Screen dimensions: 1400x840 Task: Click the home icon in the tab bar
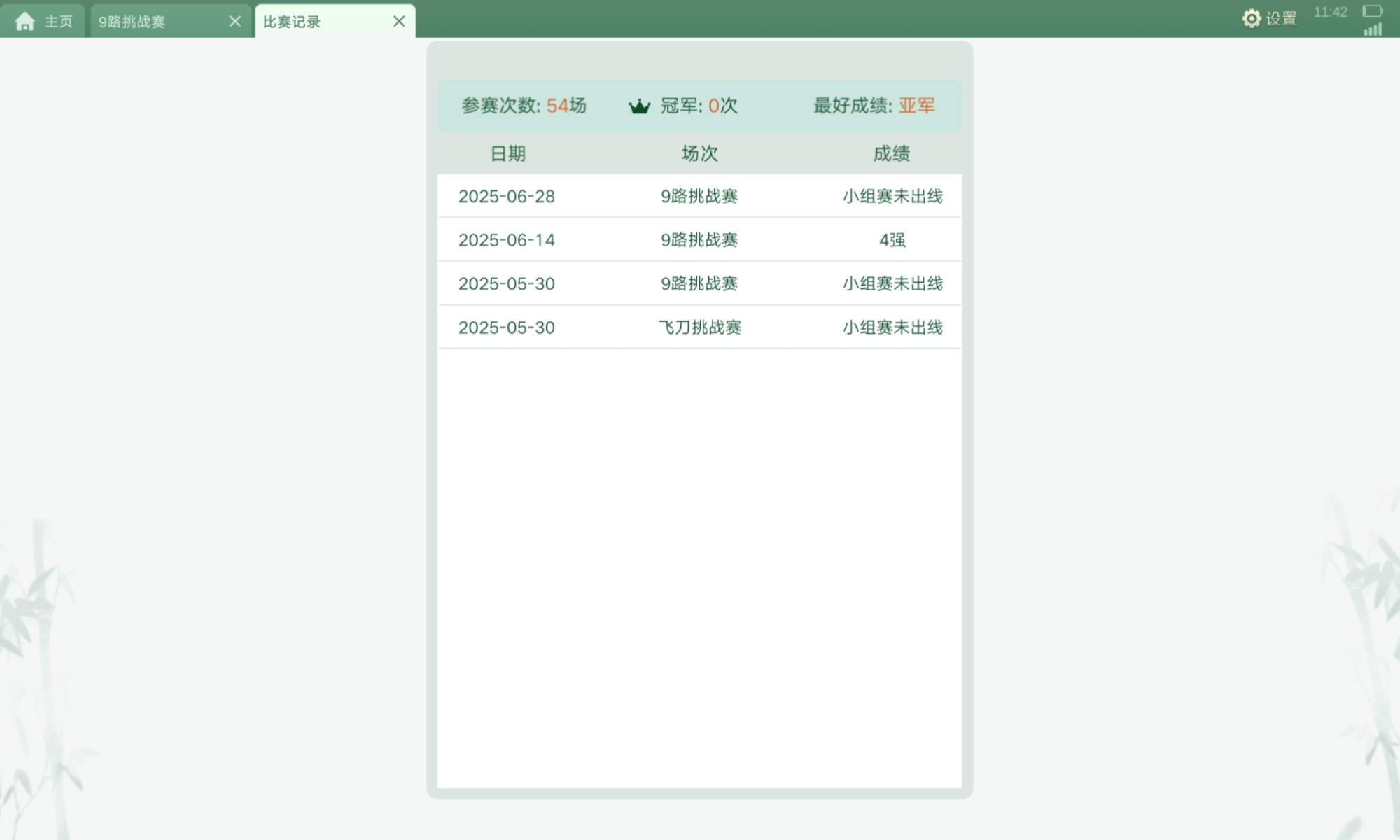25,22
